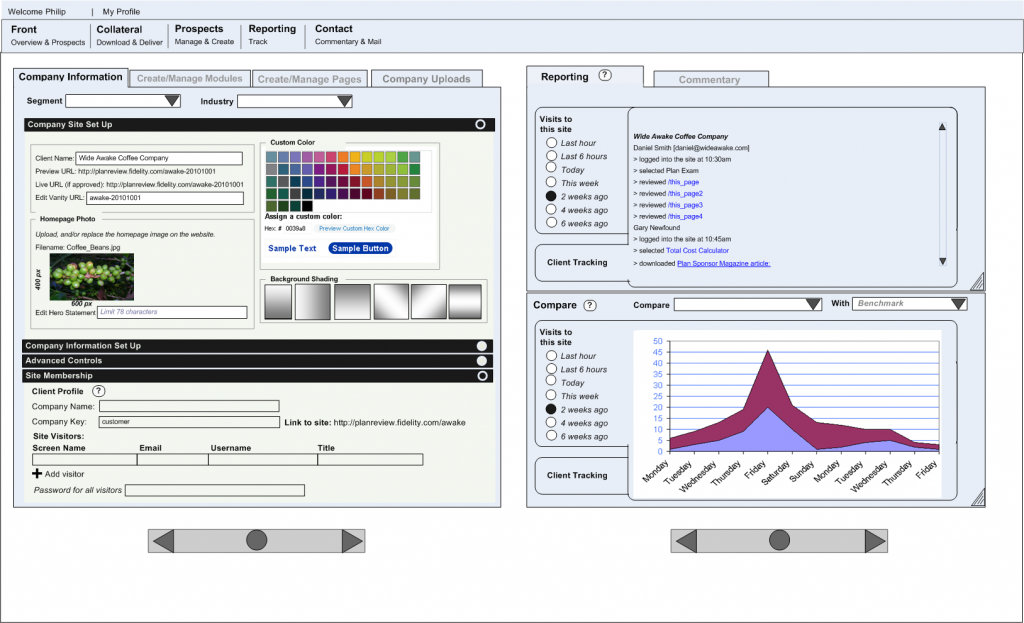
Task: Expand the Advanced Controls section
Action: coord(481,361)
